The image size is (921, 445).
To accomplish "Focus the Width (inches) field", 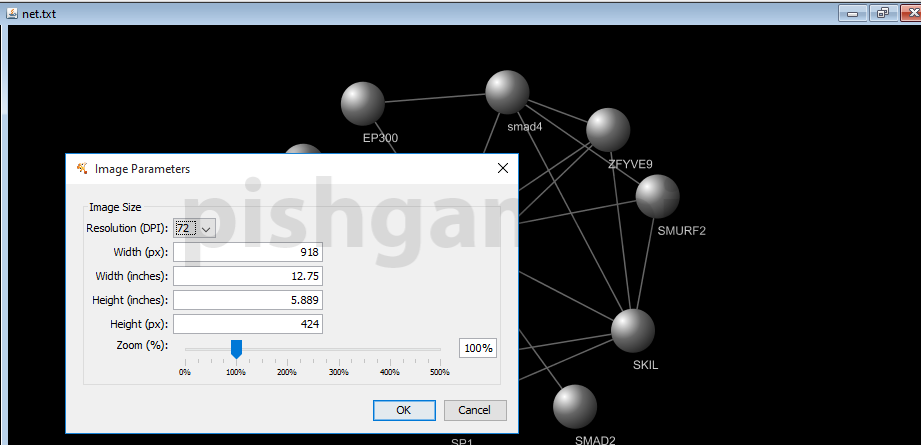I will pos(248,276).
